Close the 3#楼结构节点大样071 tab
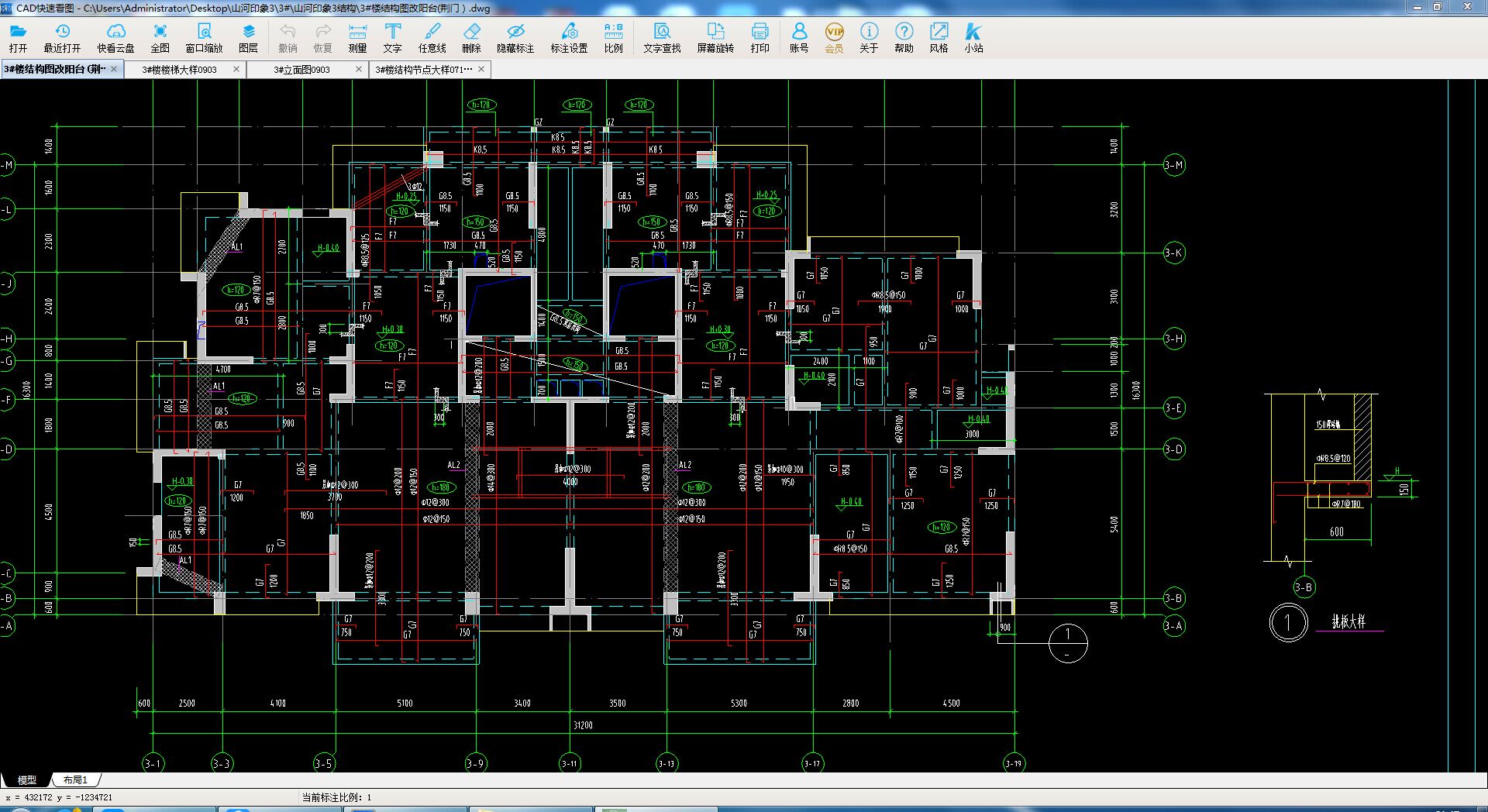Screen dimensions: 1488x812 pyautogui.click(x=481, y=69)
